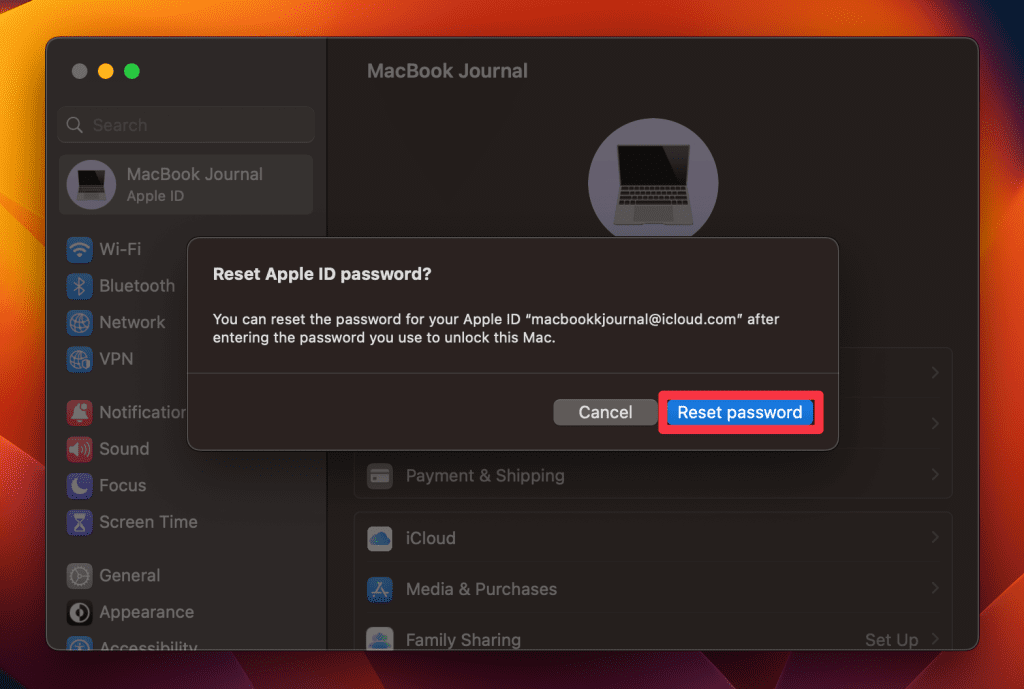
Task: Click Set Up next to Family Sharing
Action: pyautogui.click(x=891, y=640)
